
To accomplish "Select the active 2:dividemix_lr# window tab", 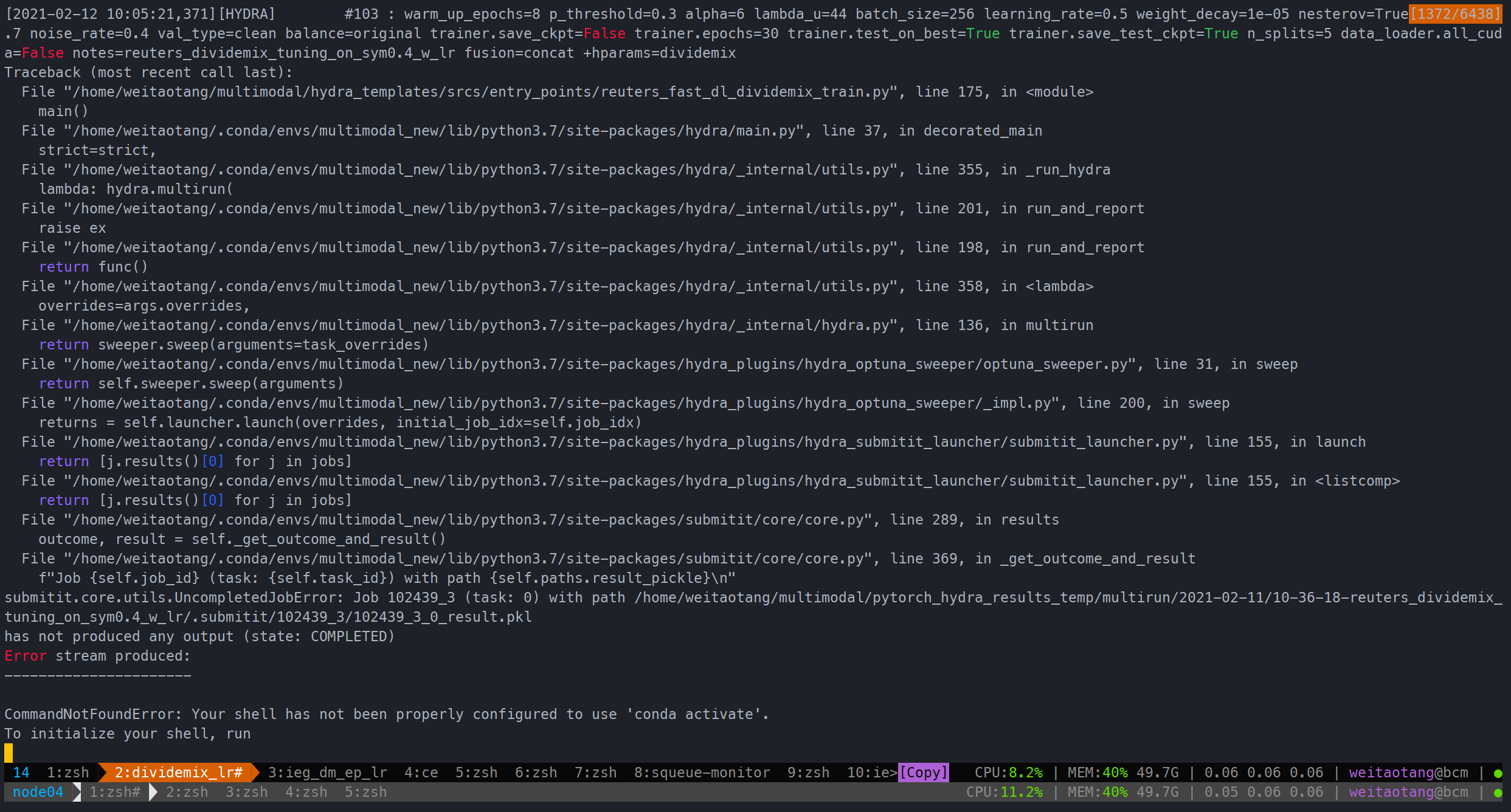I will [179, 772].
